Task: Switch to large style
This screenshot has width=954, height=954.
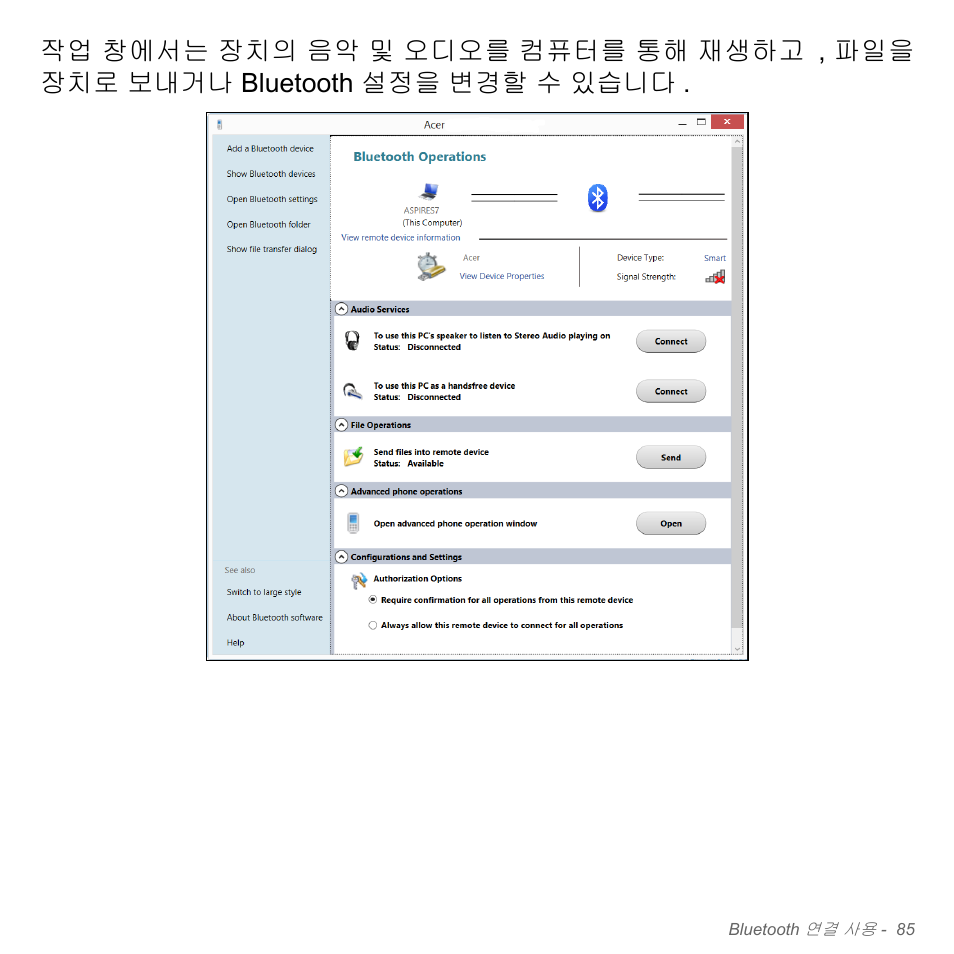Action: click(x=264, y=592)
